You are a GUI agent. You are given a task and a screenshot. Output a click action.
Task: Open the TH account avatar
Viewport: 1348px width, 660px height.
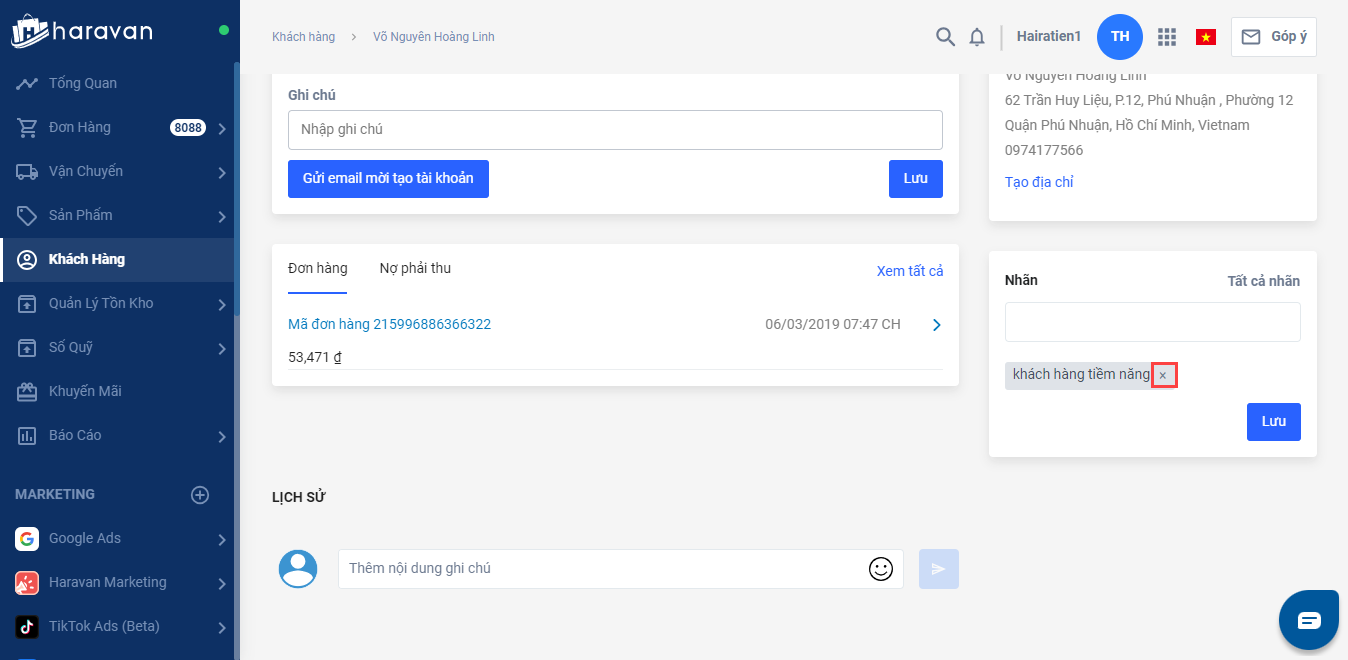(x=1119, y=37)
